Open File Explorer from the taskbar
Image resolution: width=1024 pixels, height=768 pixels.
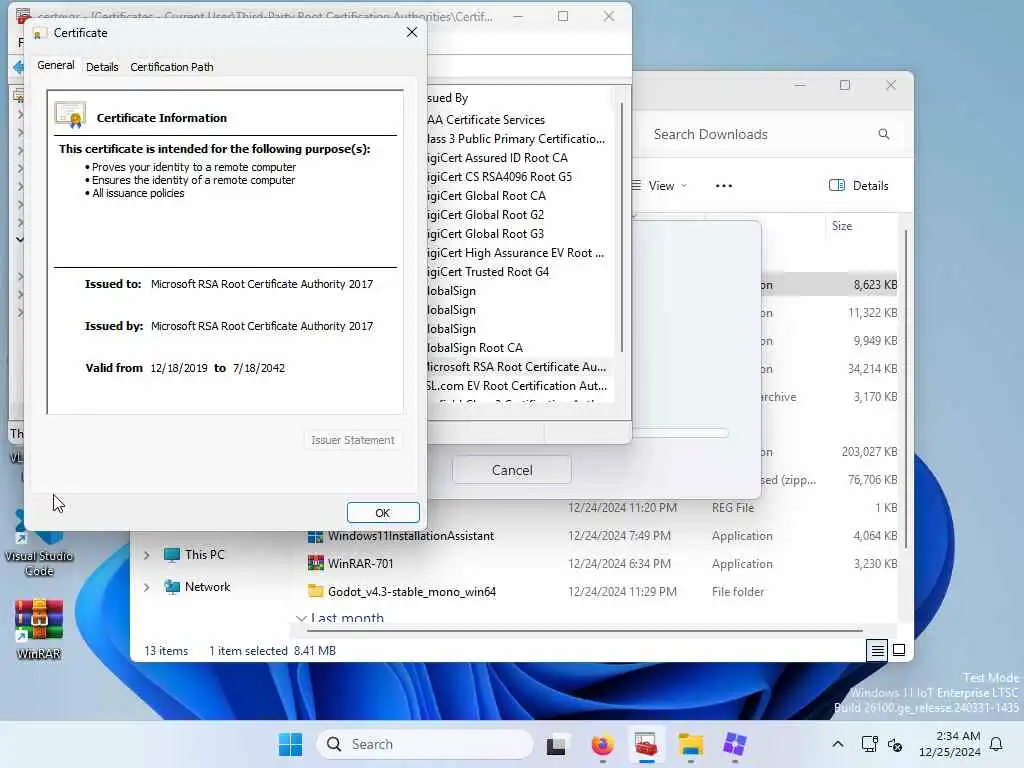(690, 744)
